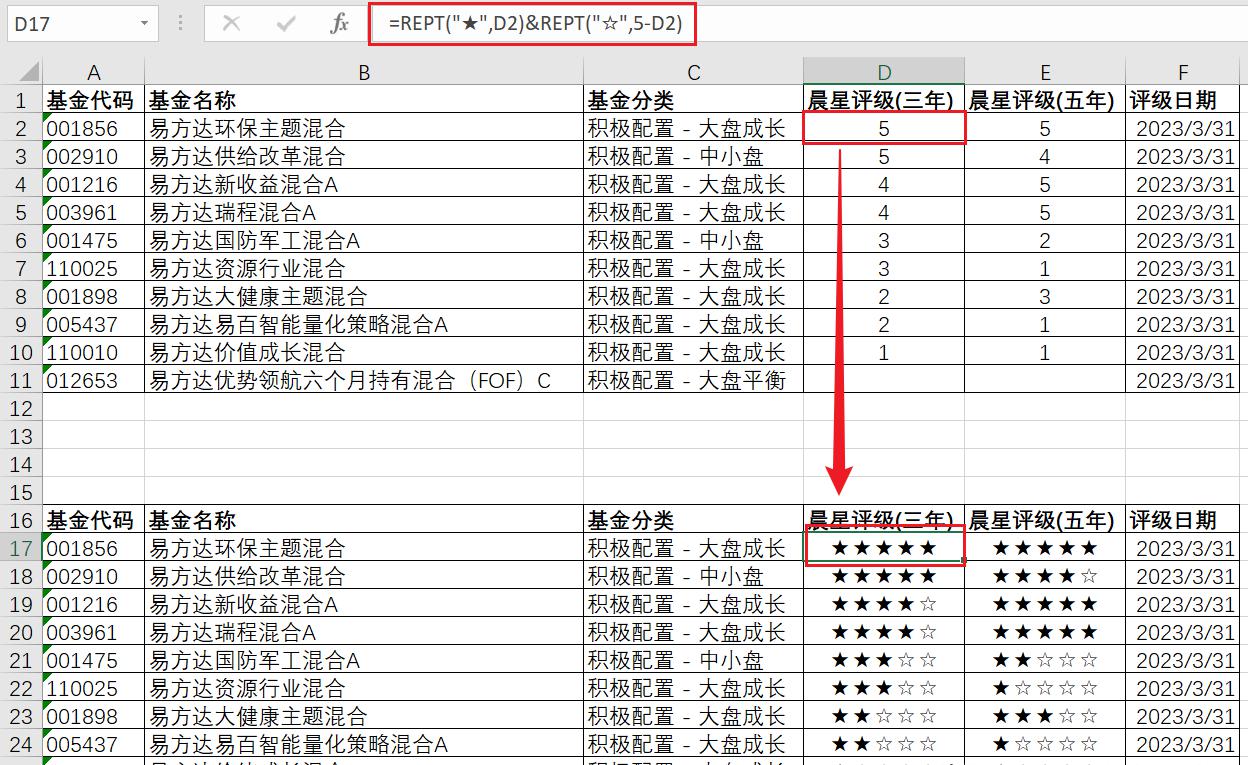The image size is (1248, 765).
Task: Select cell D17 with five filled stars
Action: [x=884, y=548]
